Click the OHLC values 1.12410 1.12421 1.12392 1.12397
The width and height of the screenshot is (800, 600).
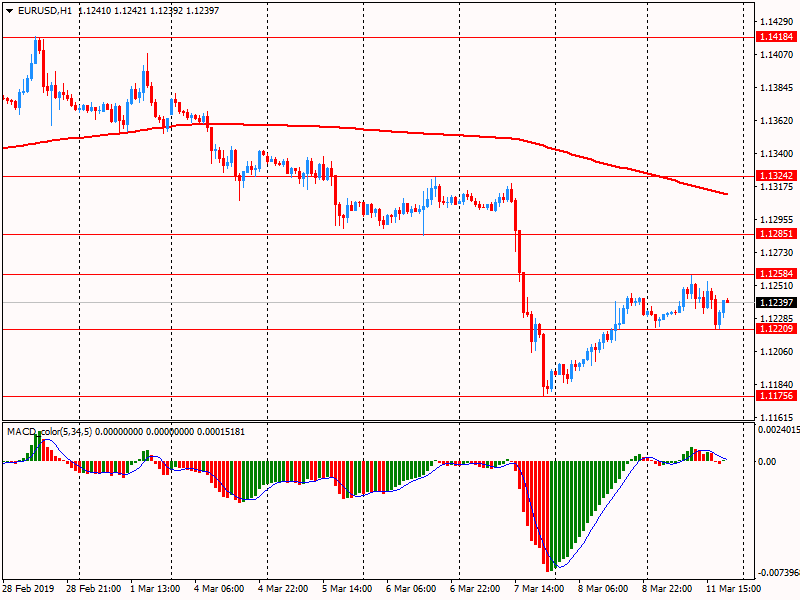pos(148,11)
